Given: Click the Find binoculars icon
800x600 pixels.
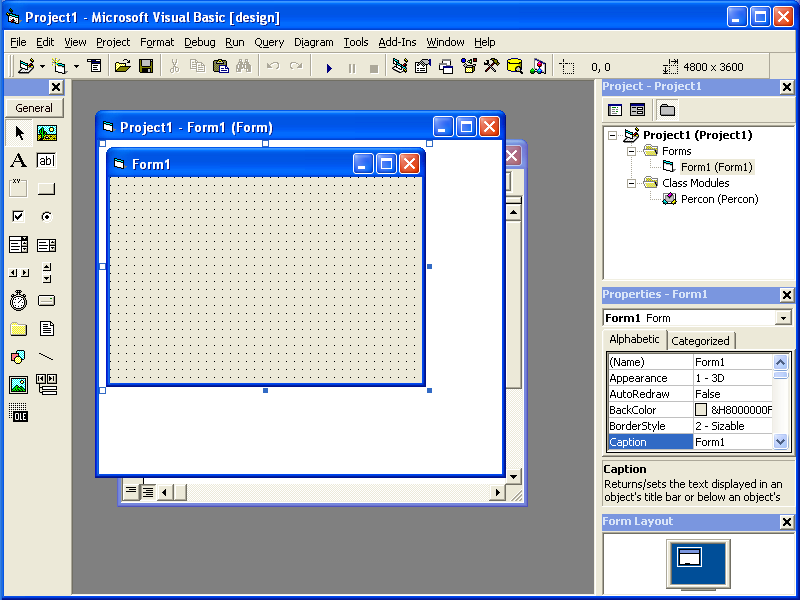Looking at the screenshot, I should [243, 66].
